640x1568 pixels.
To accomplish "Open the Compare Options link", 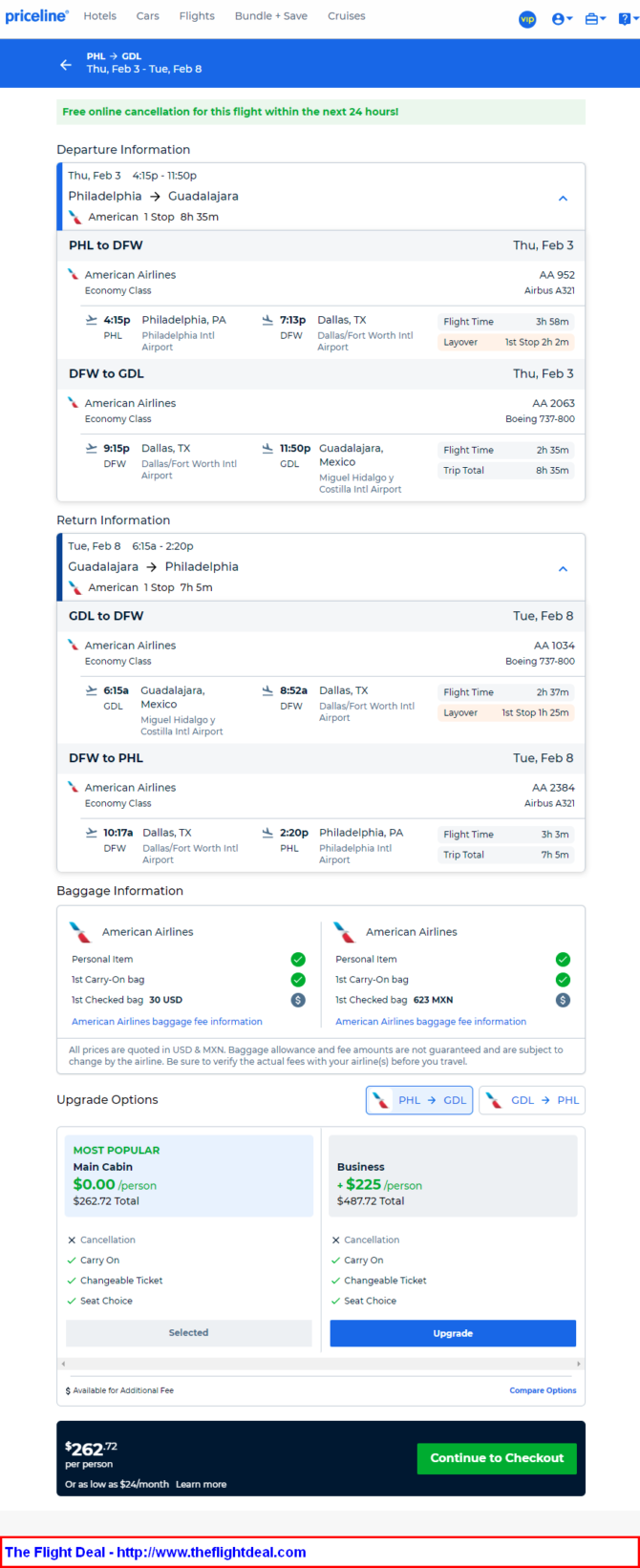I will click(543, 1390).
